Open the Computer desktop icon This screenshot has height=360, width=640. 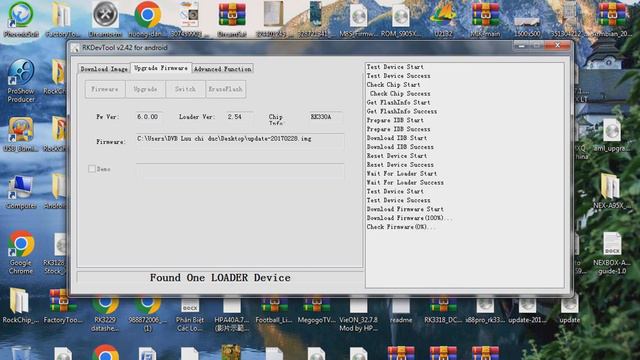pyautogui.click(x=21, y=192)
